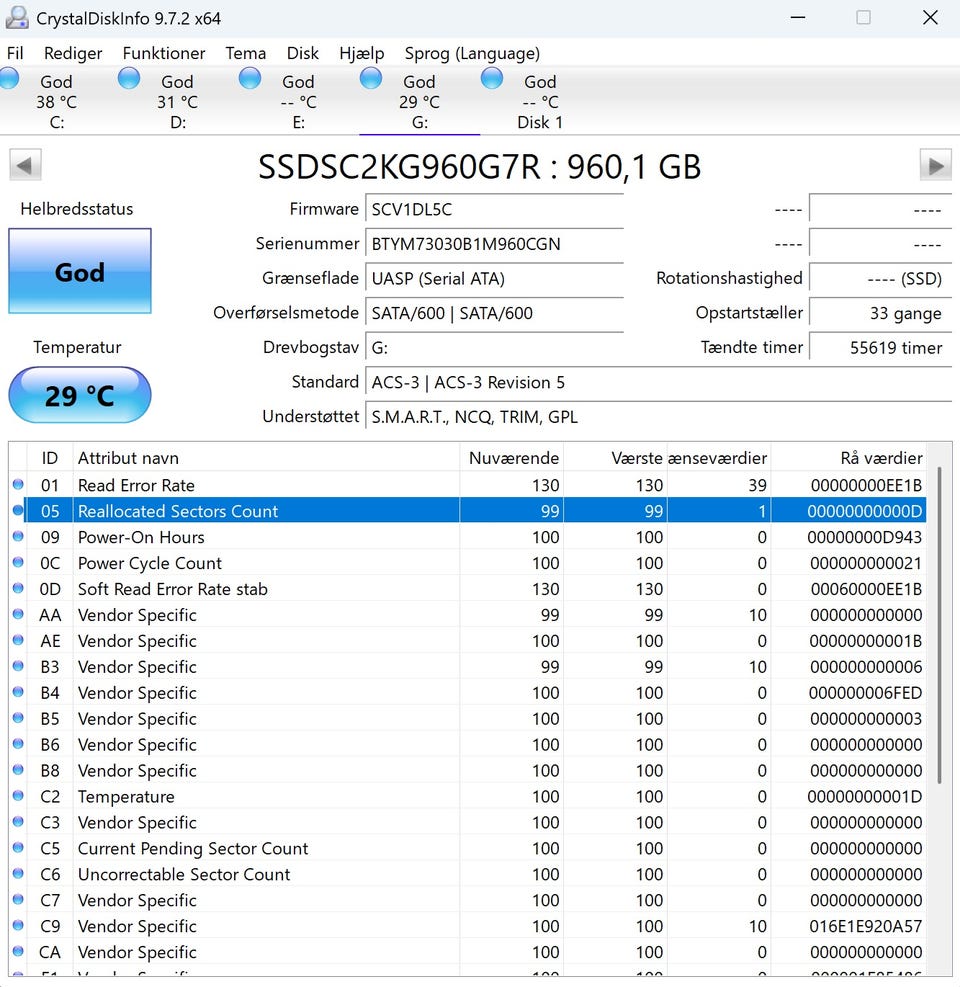Click the CrystalDiskInfo title bar app icon

(x=17, y=18)
